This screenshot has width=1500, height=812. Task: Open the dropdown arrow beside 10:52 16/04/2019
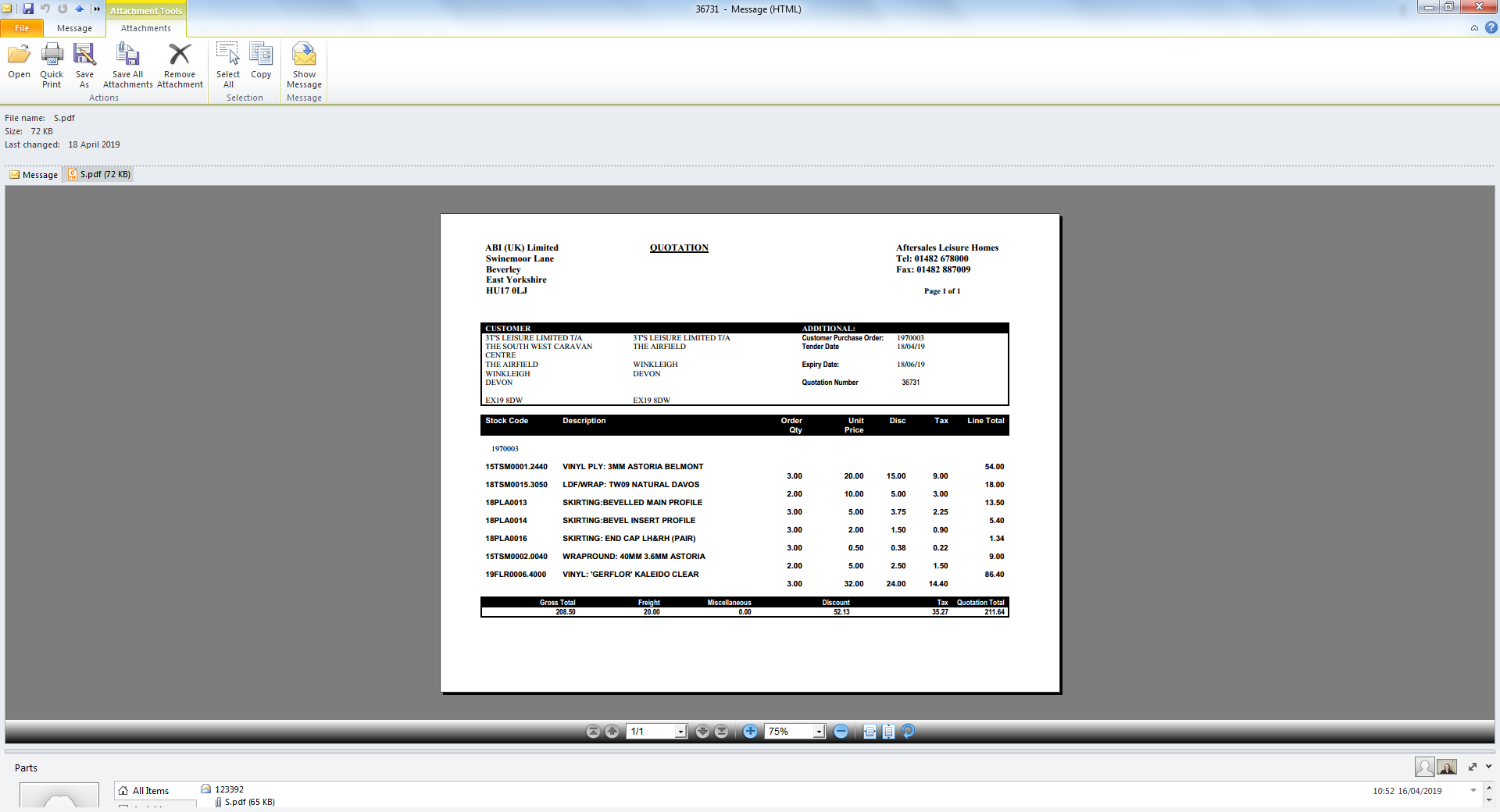point(1473,791)
